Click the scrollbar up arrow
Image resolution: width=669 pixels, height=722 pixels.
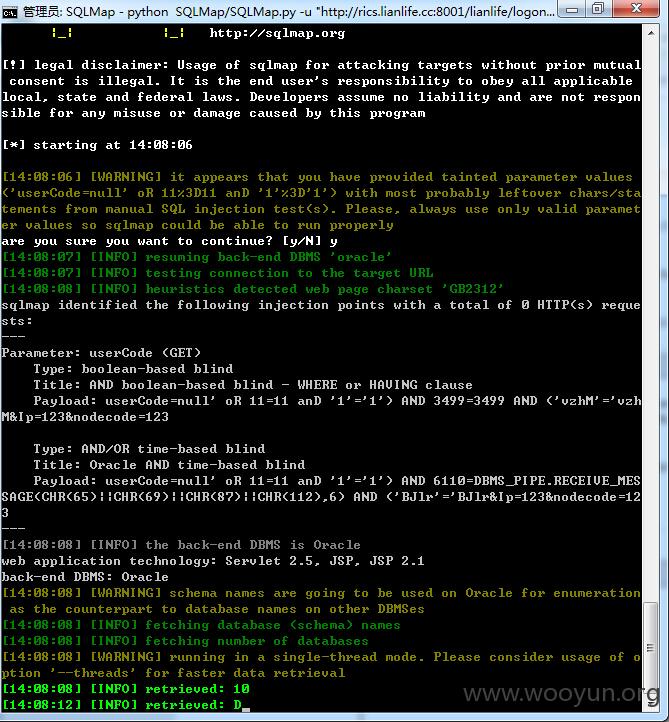(x=651, y=33)
